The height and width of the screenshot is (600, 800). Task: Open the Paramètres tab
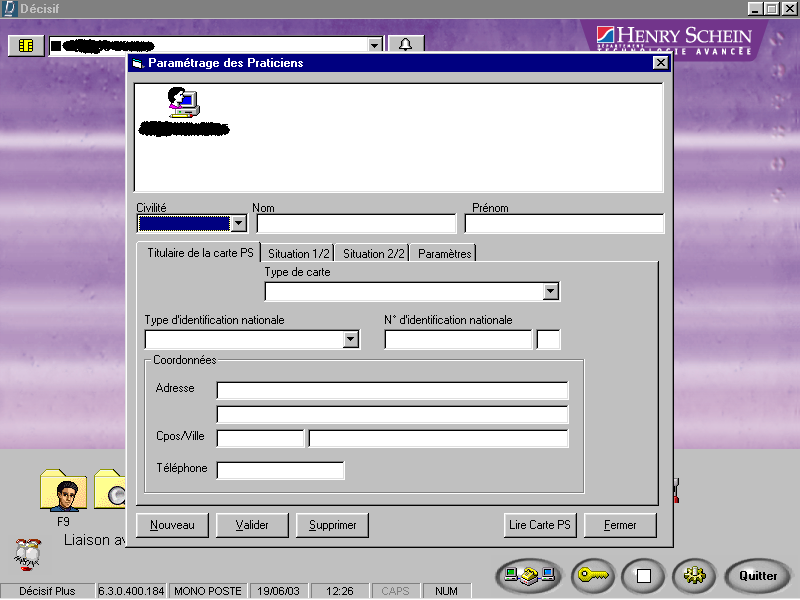click(445, 254)
